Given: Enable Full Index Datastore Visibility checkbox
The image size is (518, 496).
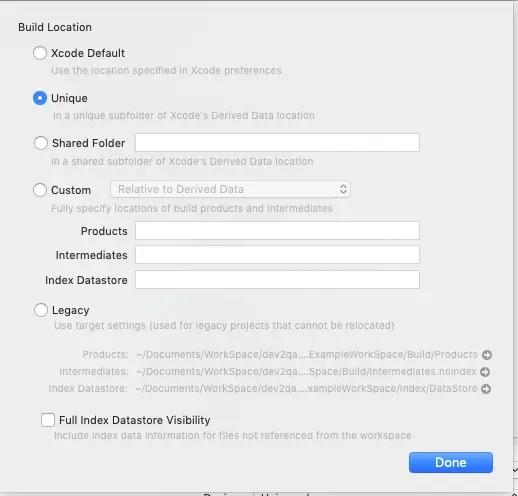Looking at the screenshot, I should [48, 420].
